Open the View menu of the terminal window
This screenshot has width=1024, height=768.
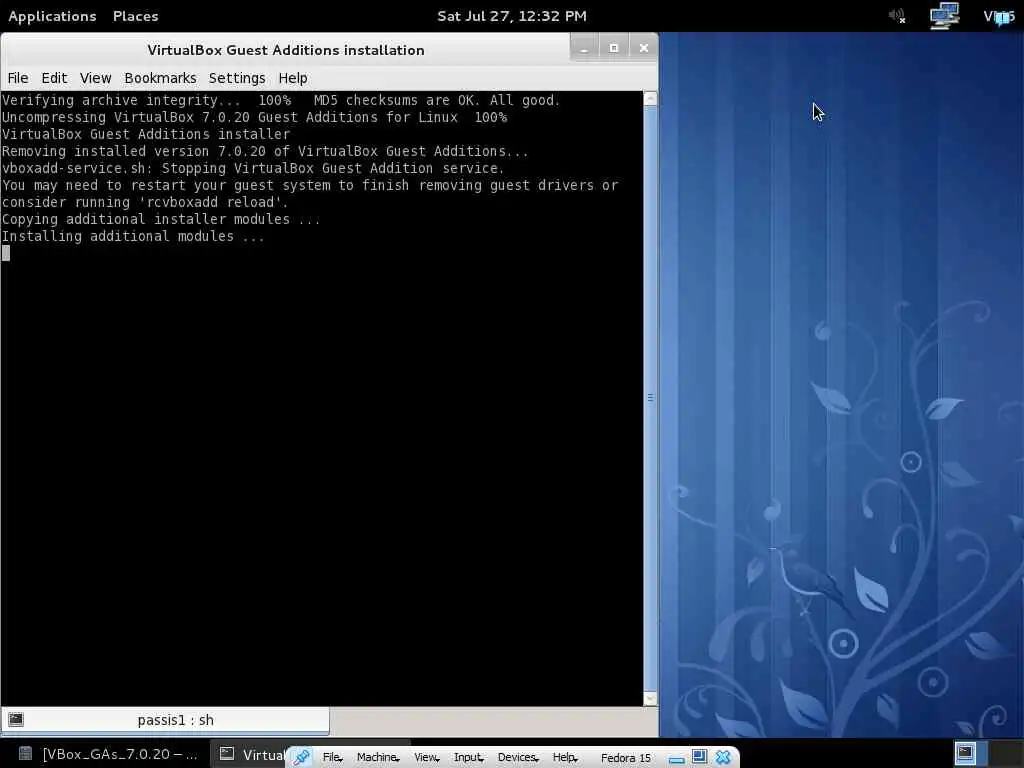click(95, 78)
